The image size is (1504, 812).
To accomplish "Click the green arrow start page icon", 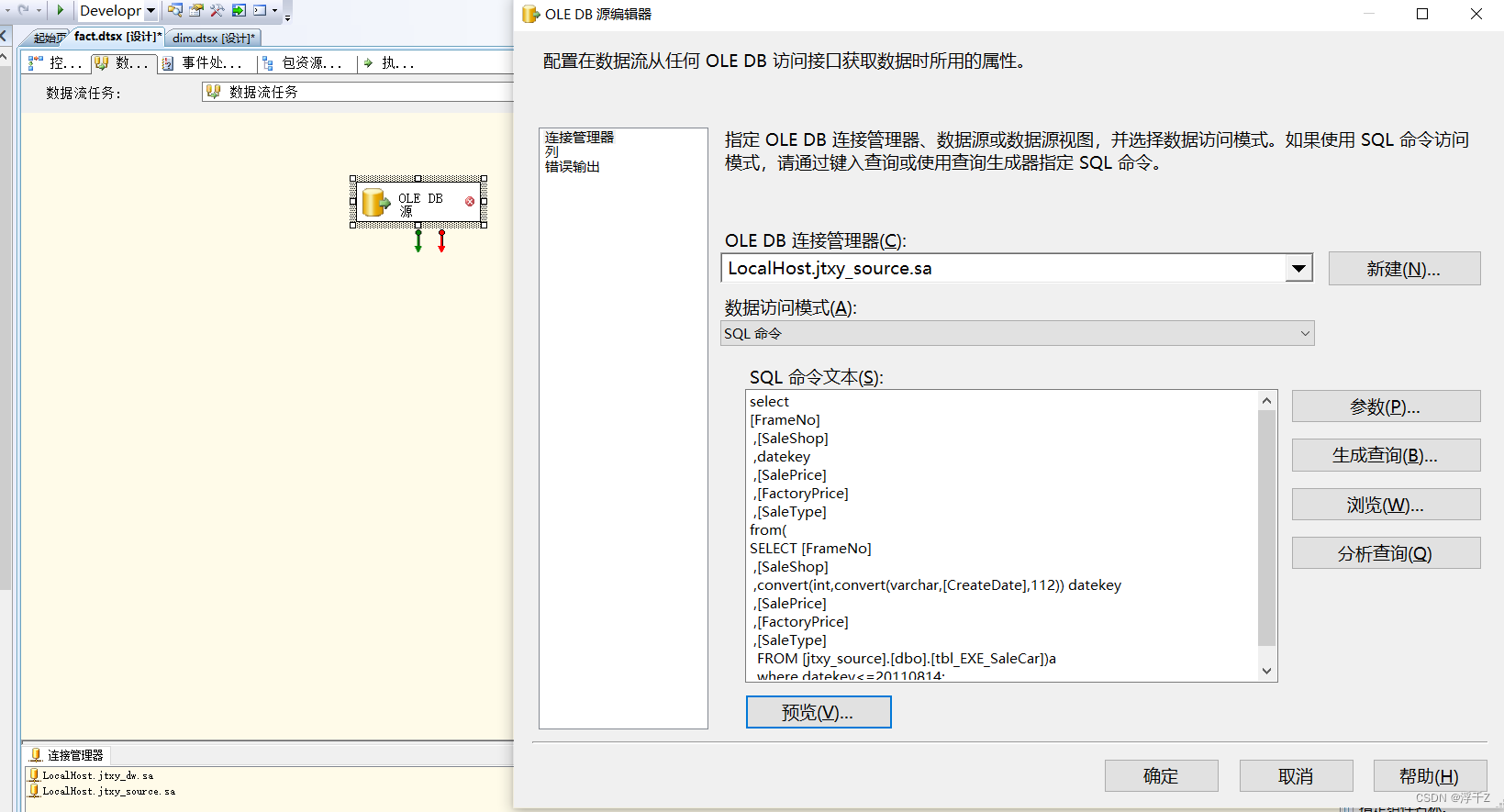I will 239,10.
